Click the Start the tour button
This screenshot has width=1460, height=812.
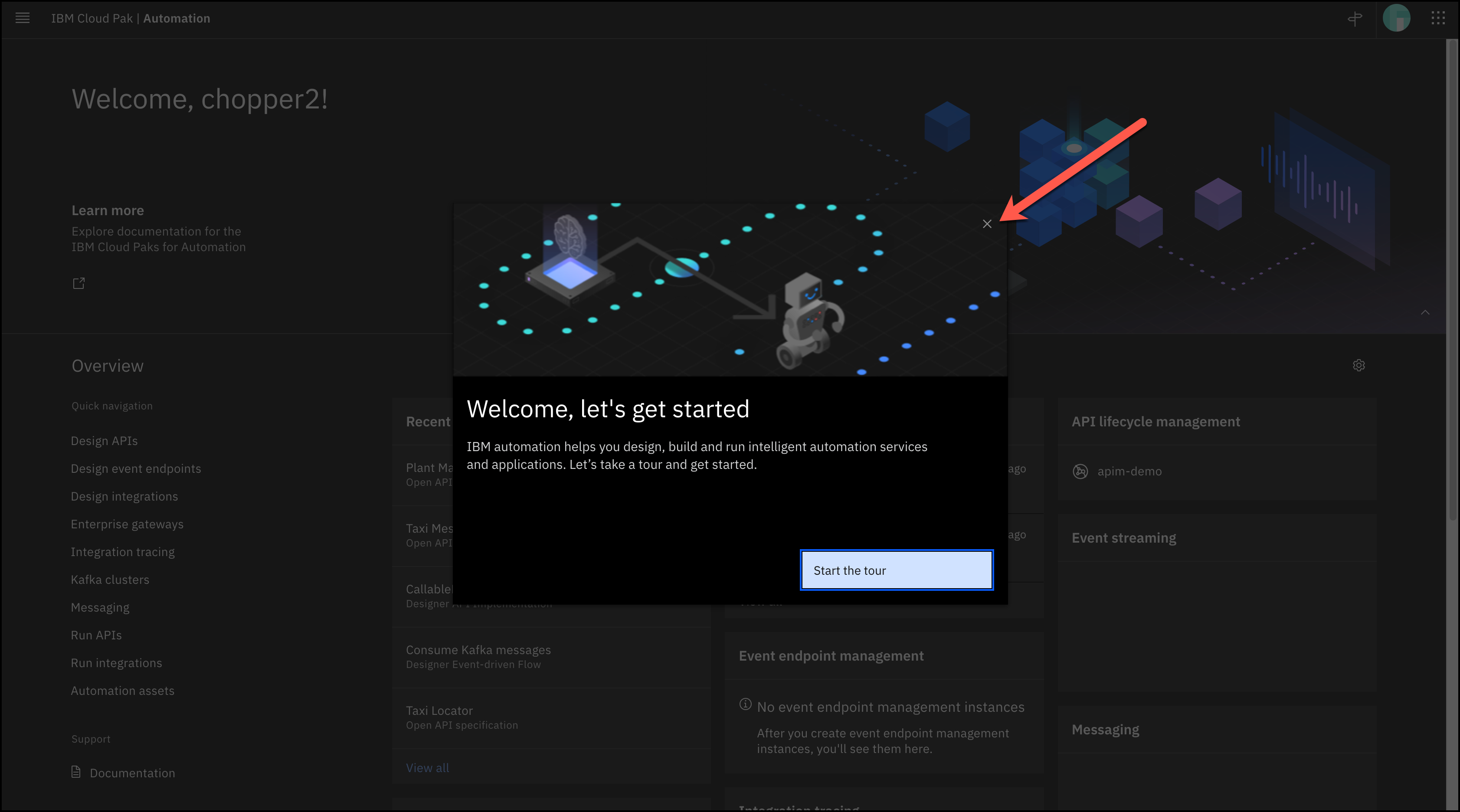(897, 570)
